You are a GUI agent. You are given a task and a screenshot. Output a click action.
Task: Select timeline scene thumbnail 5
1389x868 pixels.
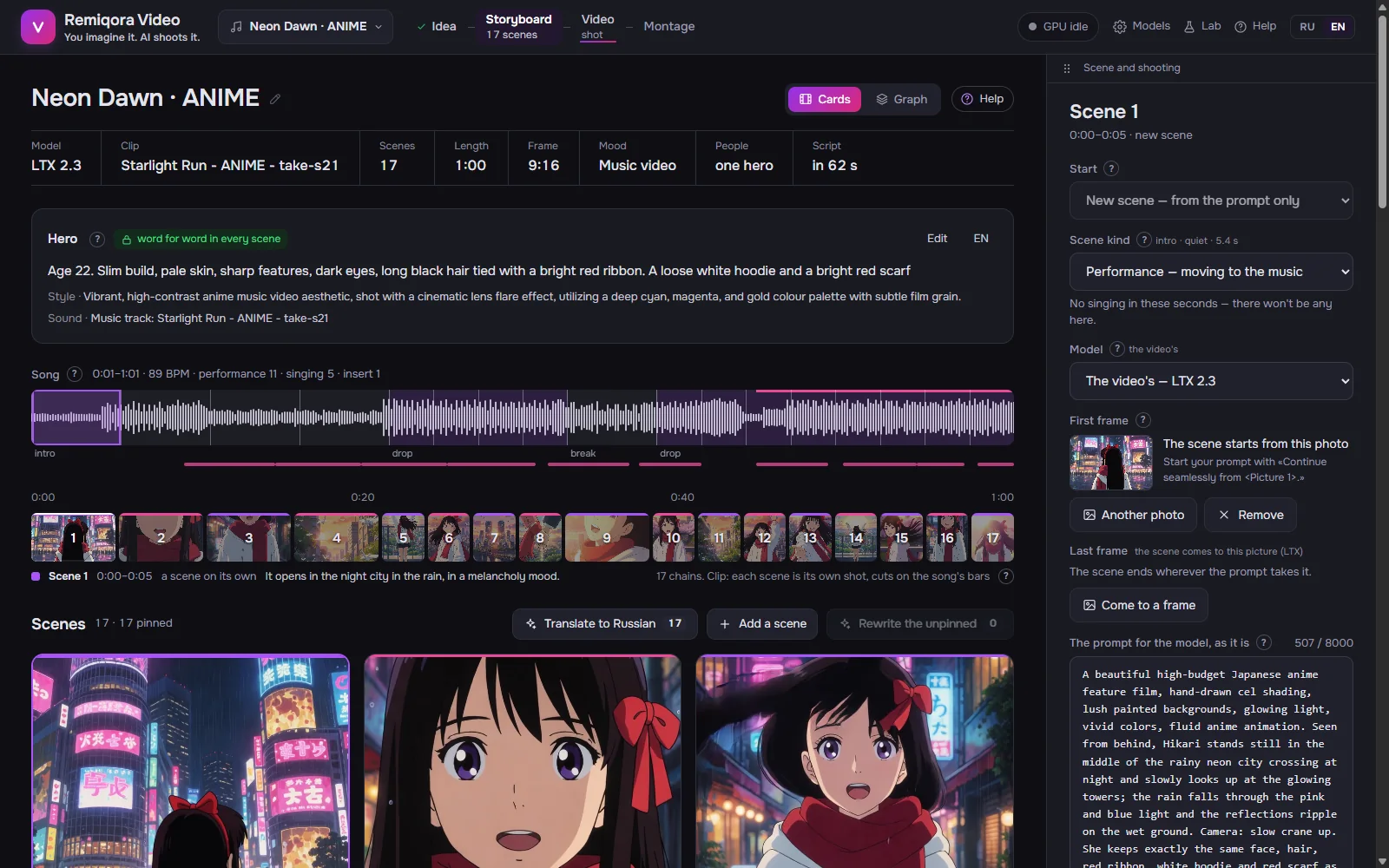403,537
